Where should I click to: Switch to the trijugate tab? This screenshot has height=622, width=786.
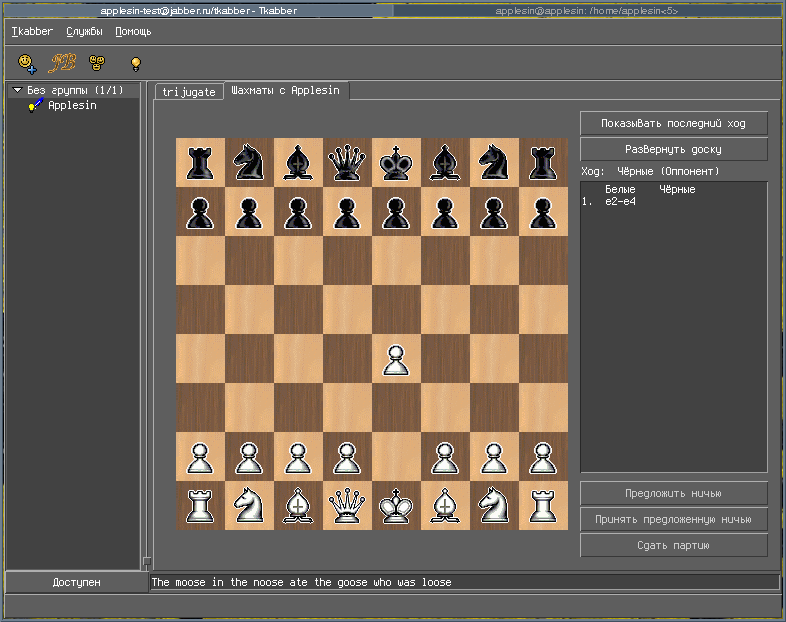pos(189,92)
